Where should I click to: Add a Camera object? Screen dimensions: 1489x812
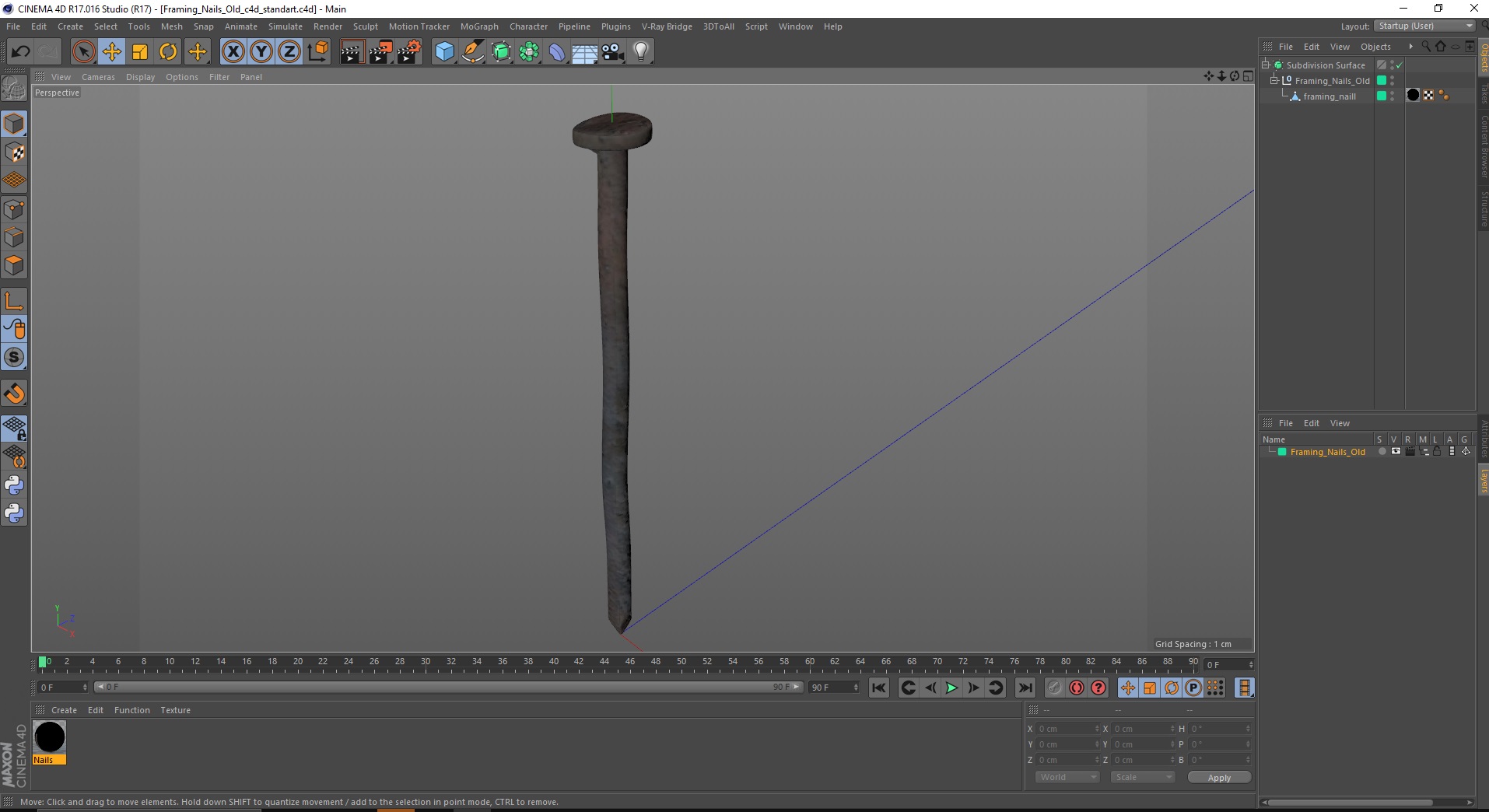pos(612,52)
